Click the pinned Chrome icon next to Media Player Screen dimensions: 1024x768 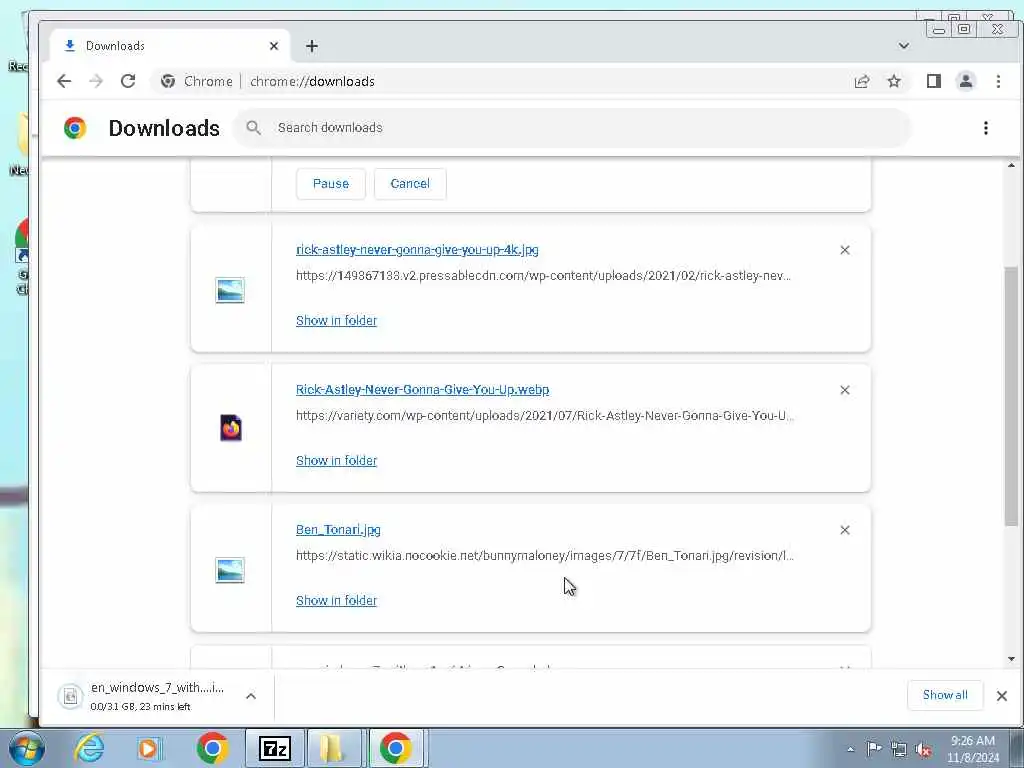(212, 748)
